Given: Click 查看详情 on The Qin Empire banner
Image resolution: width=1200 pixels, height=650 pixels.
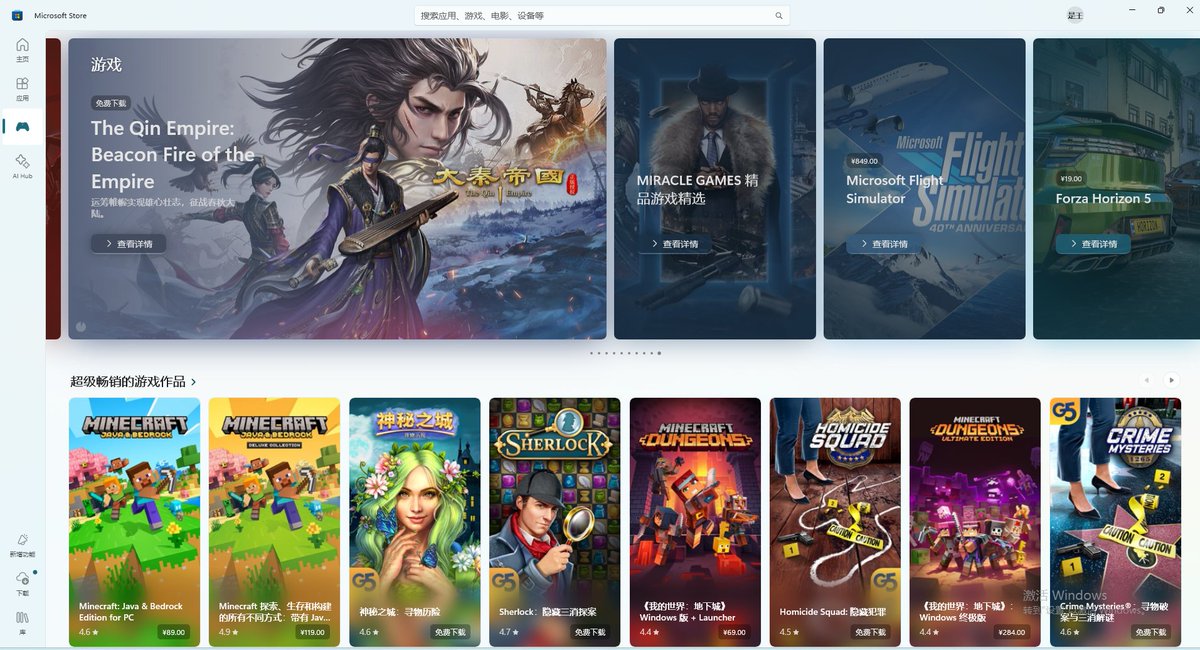Looking at the screenshot, I should coord(127,243).
